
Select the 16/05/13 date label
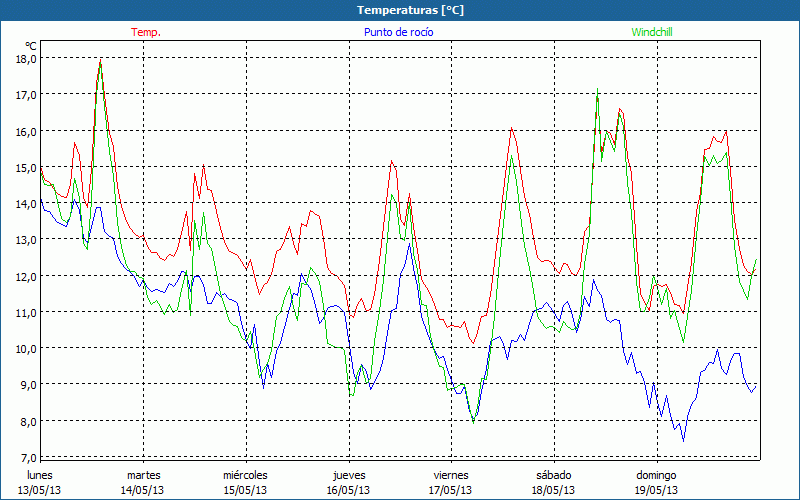tap(349, 490)
